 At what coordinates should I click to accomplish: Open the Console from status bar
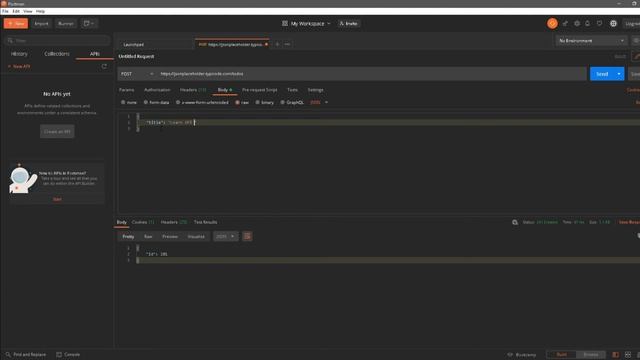tap(68, 355)
